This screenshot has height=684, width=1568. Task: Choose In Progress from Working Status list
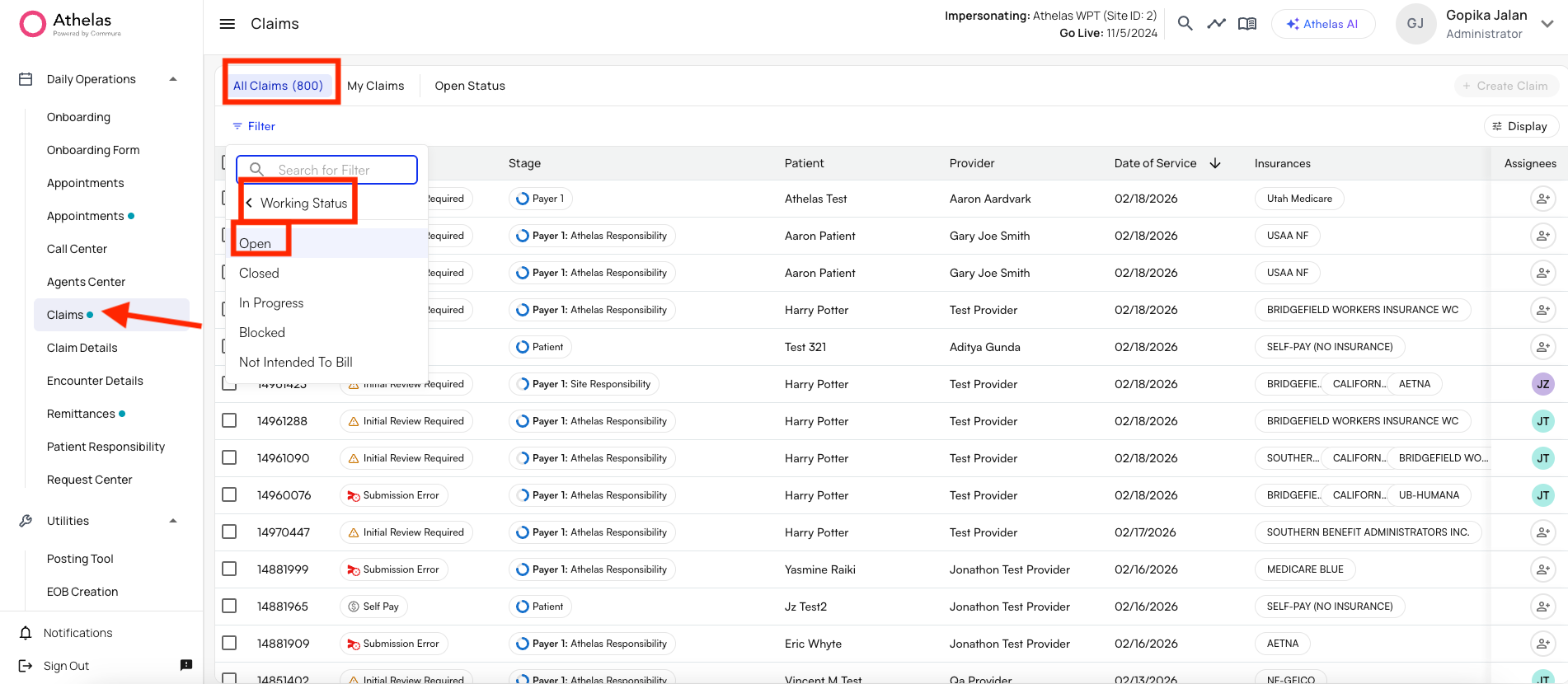[271, 303]
